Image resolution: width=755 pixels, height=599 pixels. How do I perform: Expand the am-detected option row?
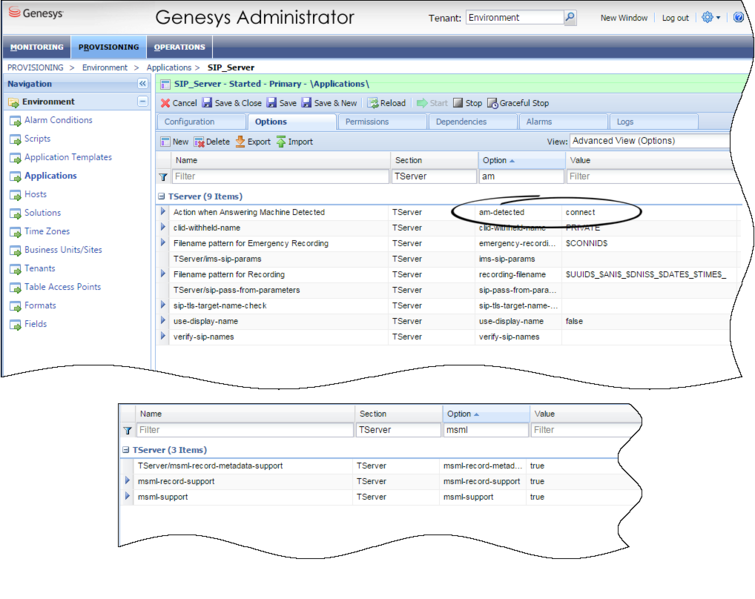tap(163, 212)
